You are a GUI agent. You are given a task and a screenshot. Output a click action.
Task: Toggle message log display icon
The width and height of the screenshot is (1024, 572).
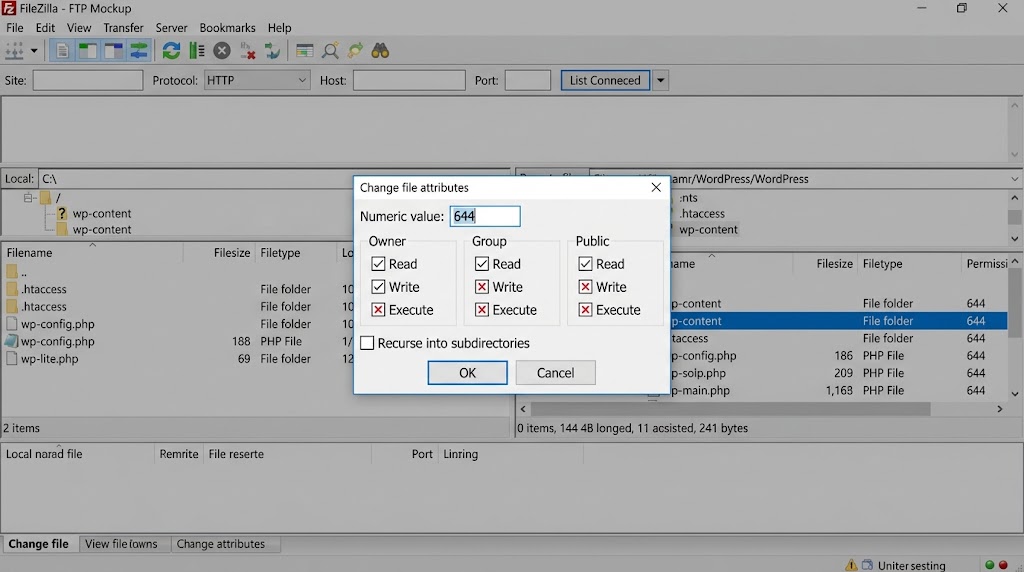tap(62, 50)
